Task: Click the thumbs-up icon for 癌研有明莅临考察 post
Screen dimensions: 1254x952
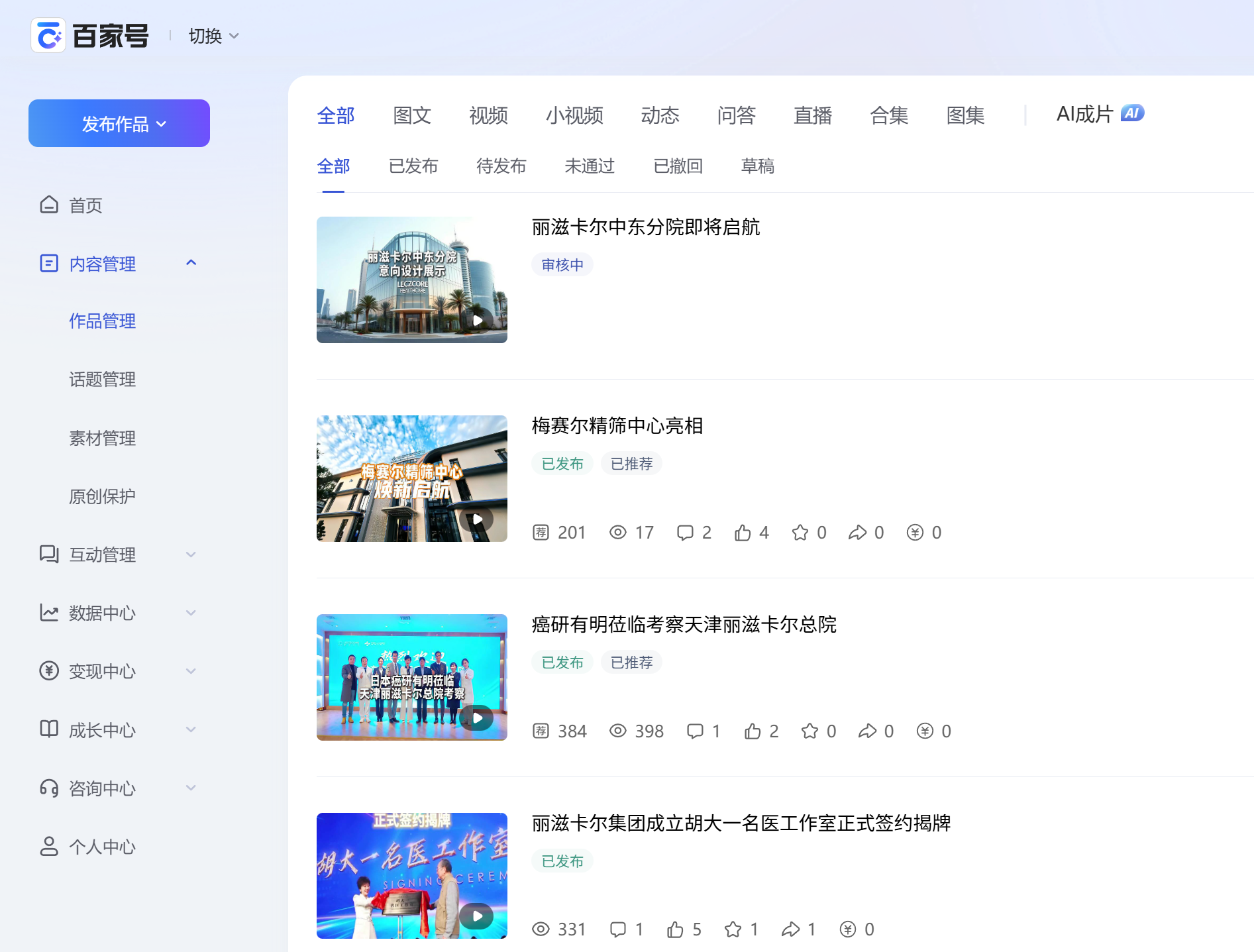Action: [753, 731]
